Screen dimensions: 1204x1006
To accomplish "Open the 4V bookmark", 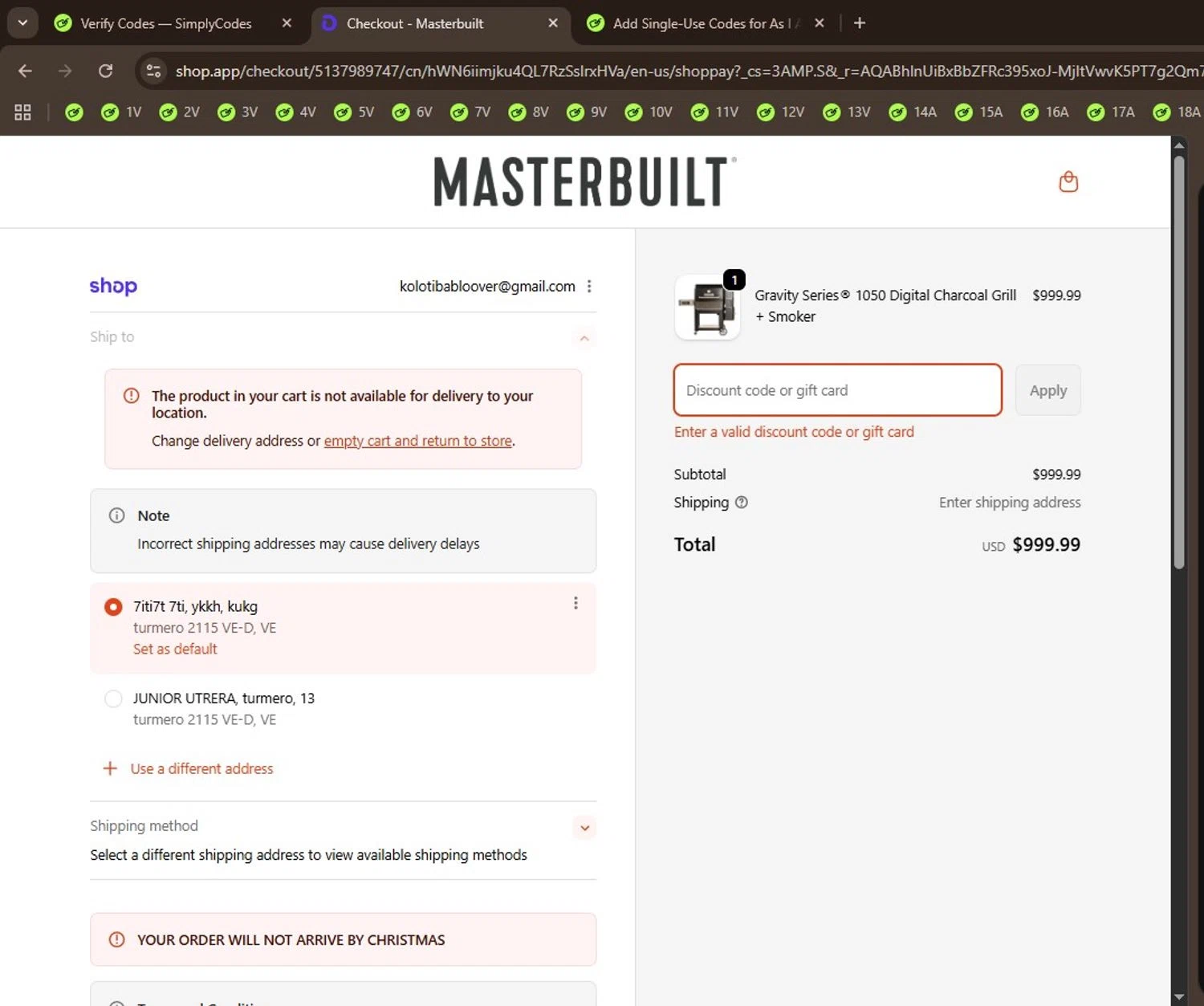I will click(x=295, y=112).
